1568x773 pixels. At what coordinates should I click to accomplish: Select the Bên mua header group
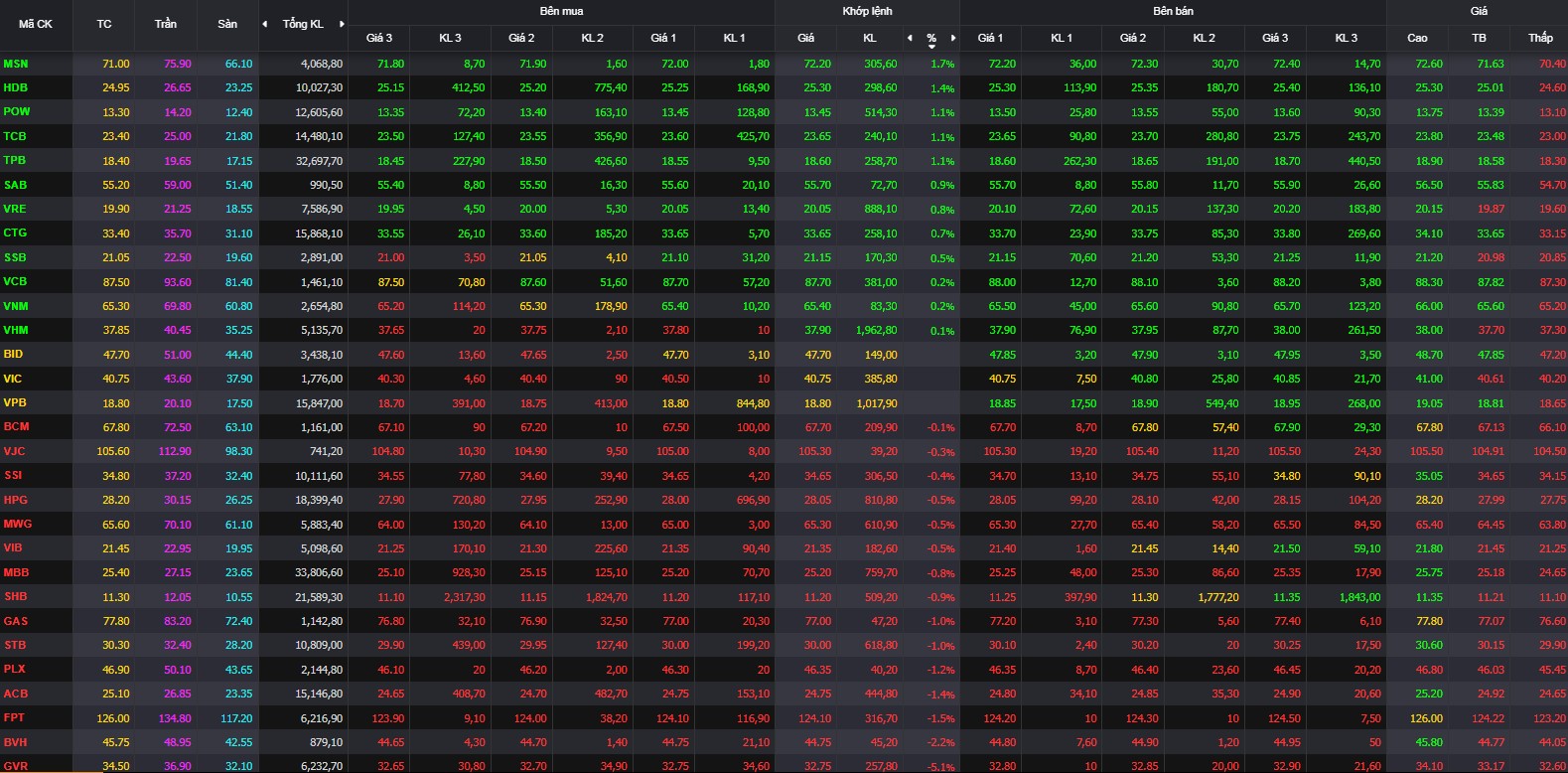pos(562,11)
